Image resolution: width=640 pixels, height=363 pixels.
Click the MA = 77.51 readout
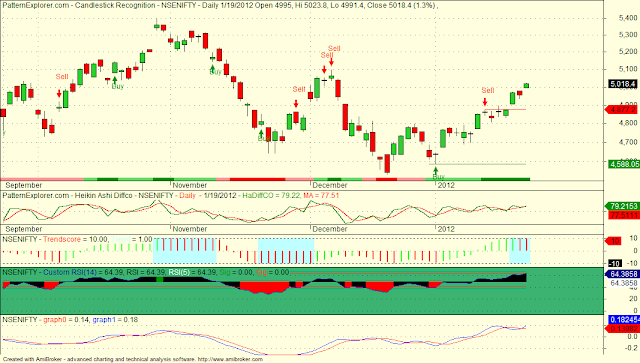pos(321,196)
